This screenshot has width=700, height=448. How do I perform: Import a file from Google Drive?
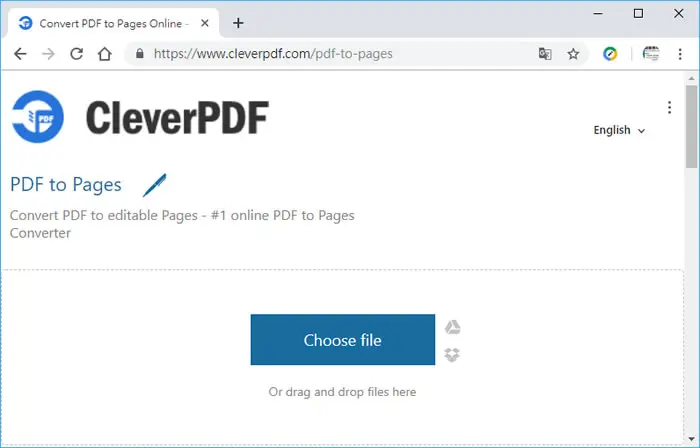(452, 327)
